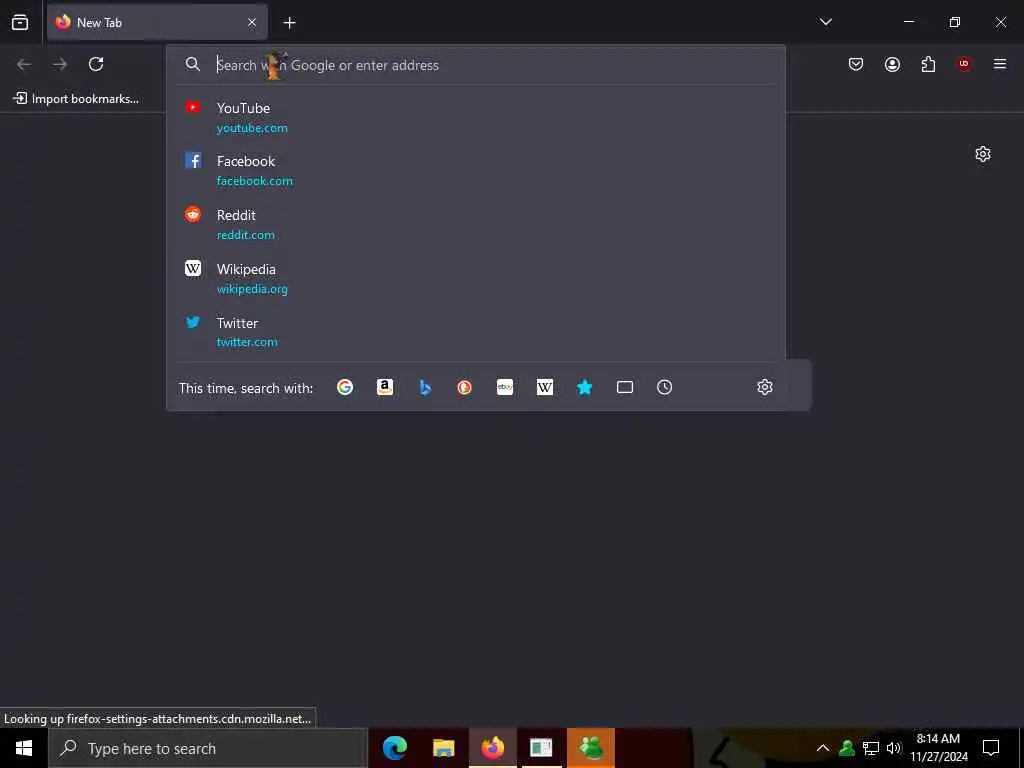Open the Windows Start menu

point(24,748)
